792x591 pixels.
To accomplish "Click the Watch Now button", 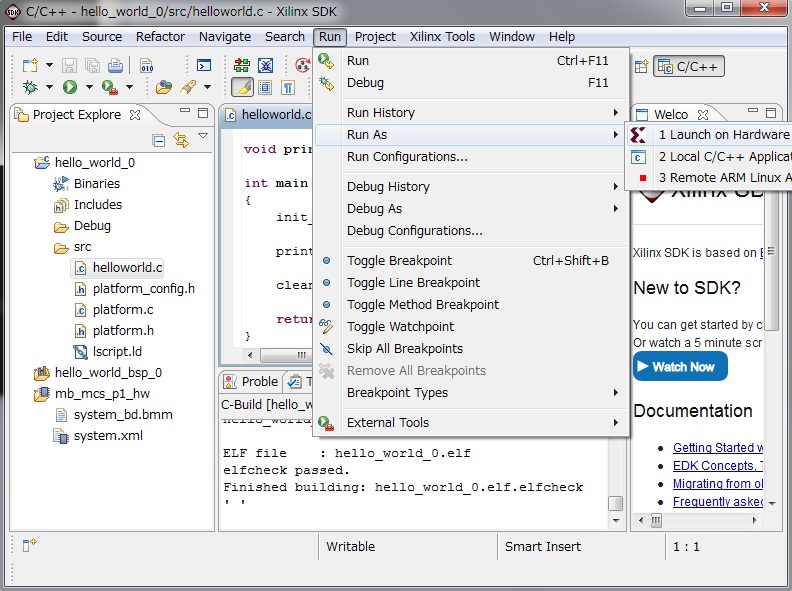I will pos(680,366).
